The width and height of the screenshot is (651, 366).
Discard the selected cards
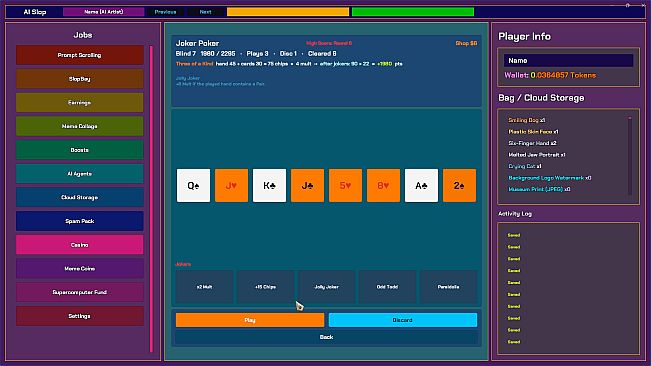point(403,320)
